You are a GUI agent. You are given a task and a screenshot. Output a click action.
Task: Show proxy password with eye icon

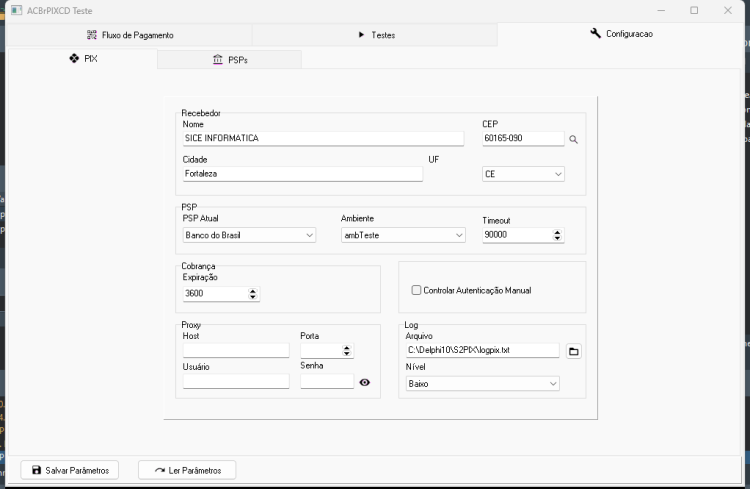click(x=364, y=382)
